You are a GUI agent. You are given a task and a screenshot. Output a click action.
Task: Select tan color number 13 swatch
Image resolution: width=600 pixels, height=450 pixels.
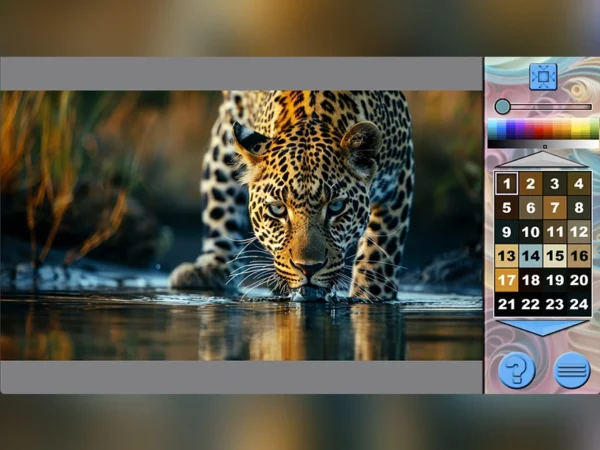coord(506,256)
